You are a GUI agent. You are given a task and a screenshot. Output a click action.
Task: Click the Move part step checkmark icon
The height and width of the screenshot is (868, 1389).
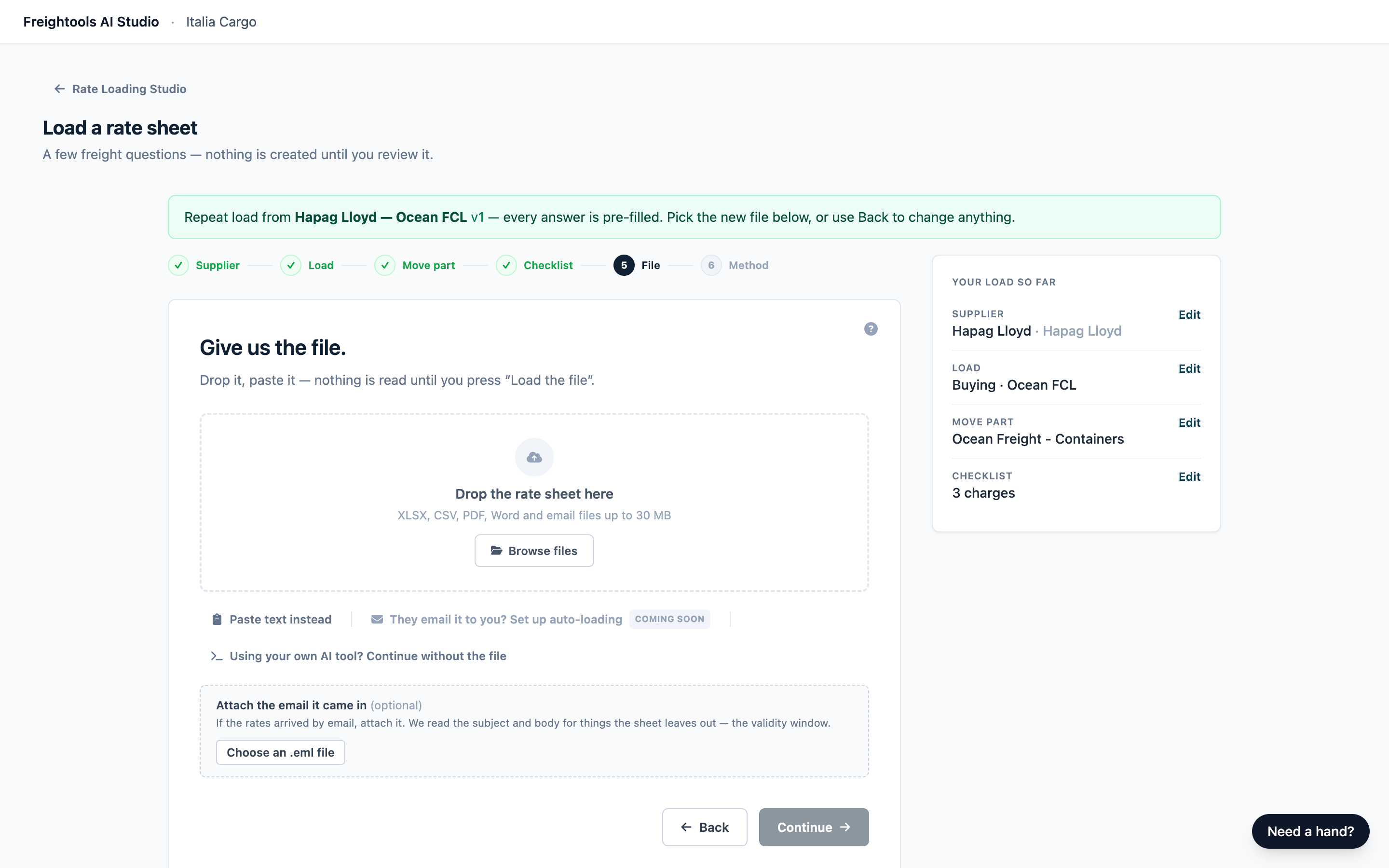385,265
